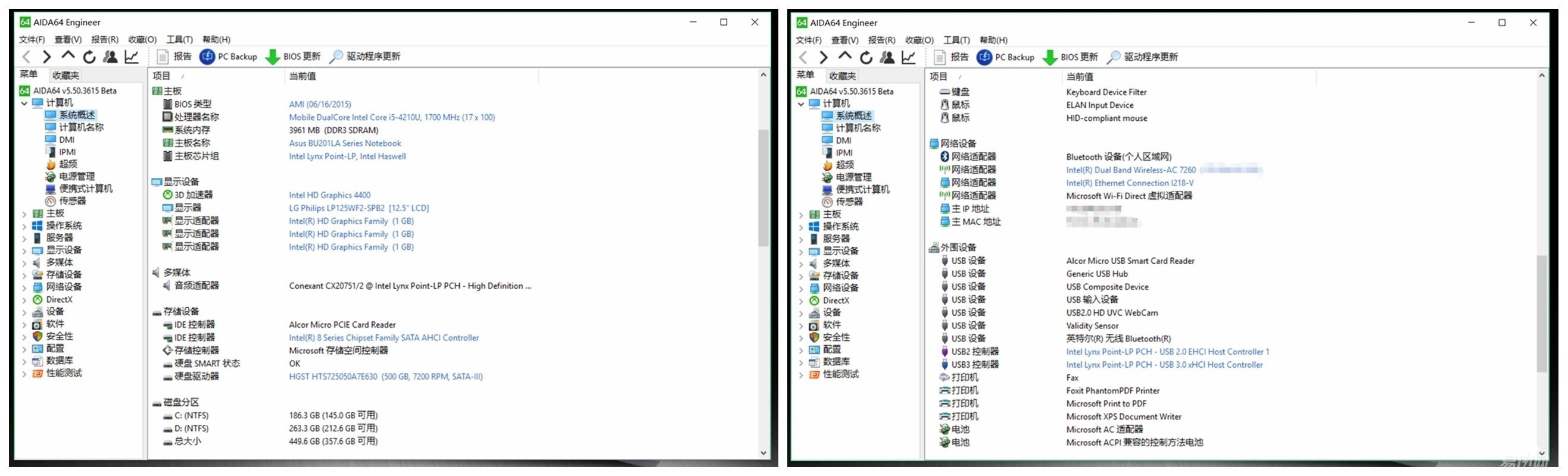Select 便携式计算机 in right window tree

862,190
